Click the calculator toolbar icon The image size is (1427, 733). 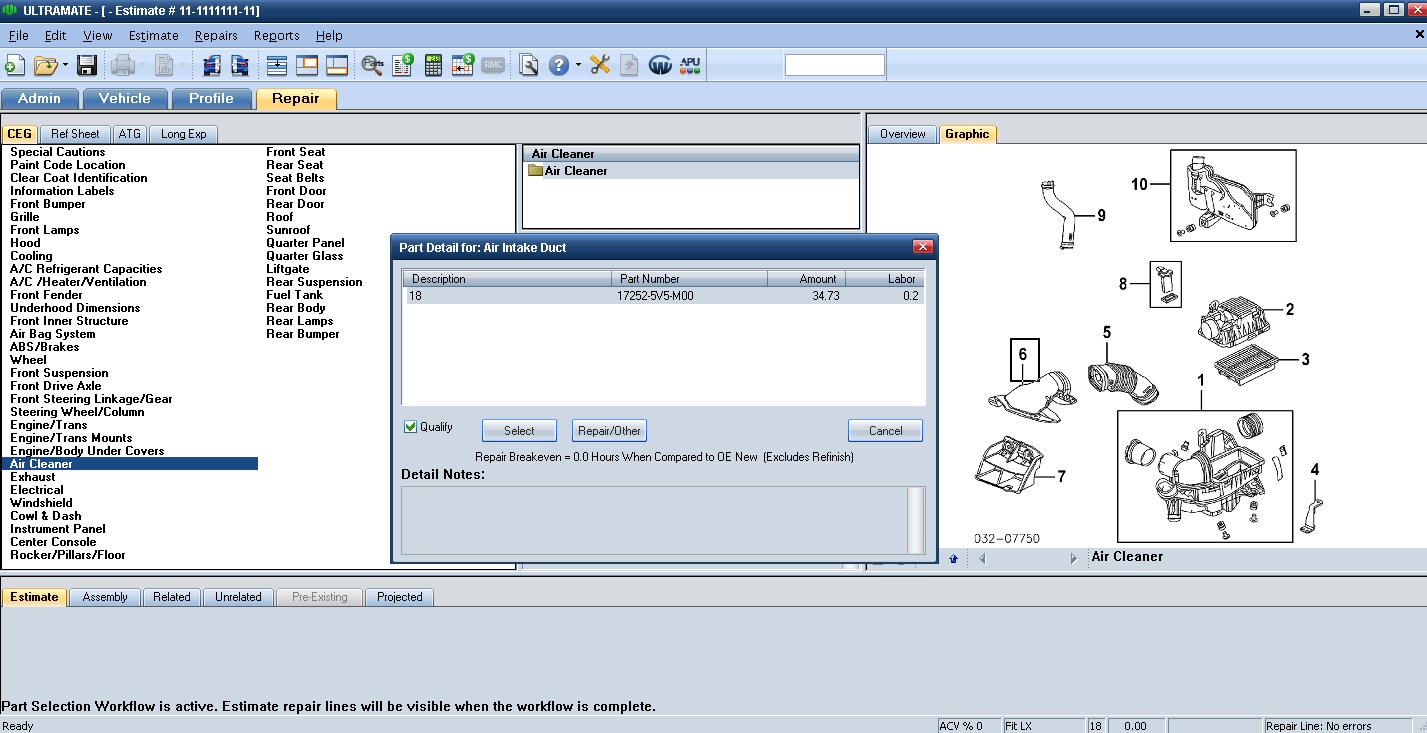(x=433, y=66)
